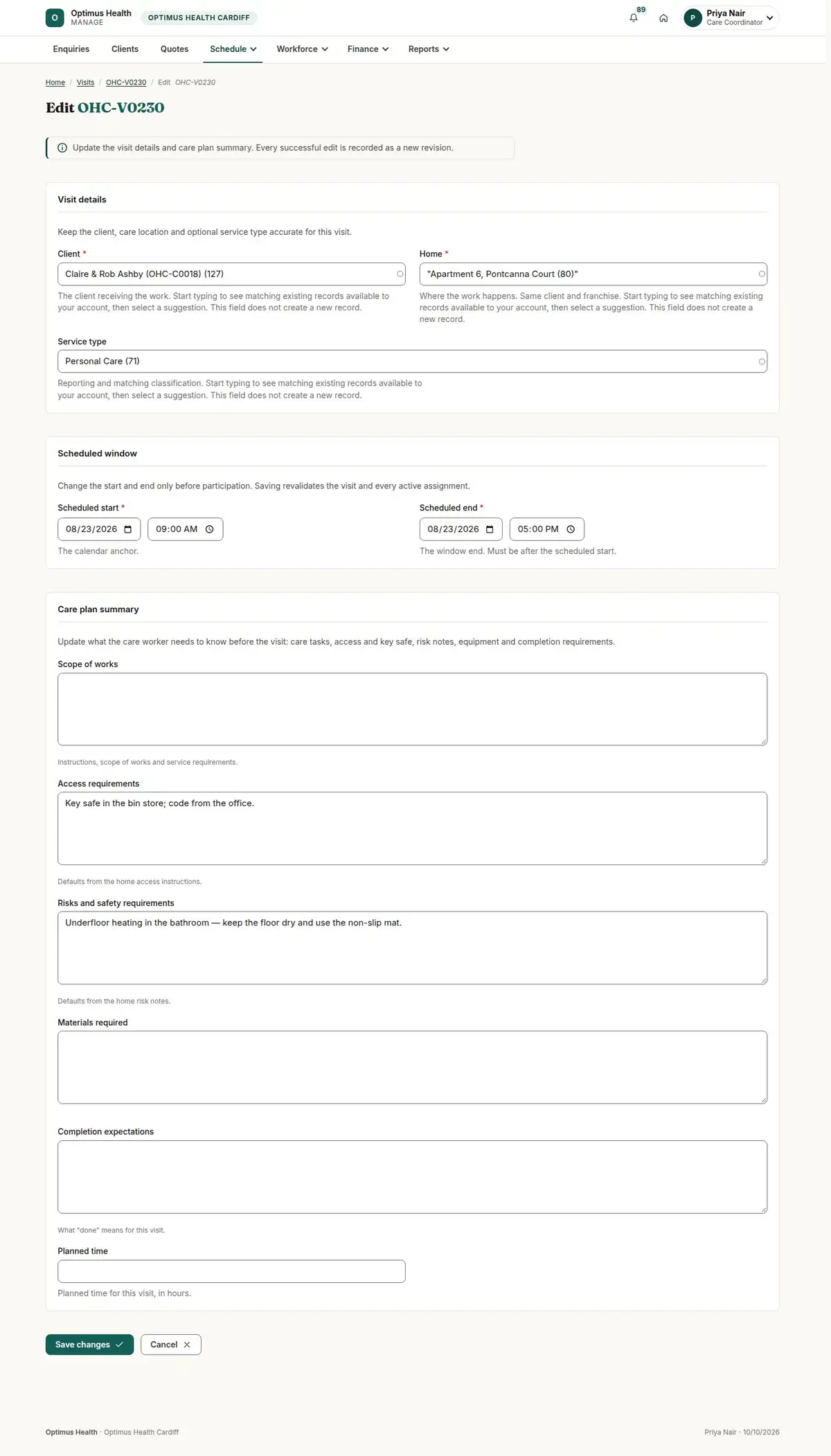Open the Scheduled start calendar picker icon
This screenshot has height=1456, width=831.
click(128, 529)
